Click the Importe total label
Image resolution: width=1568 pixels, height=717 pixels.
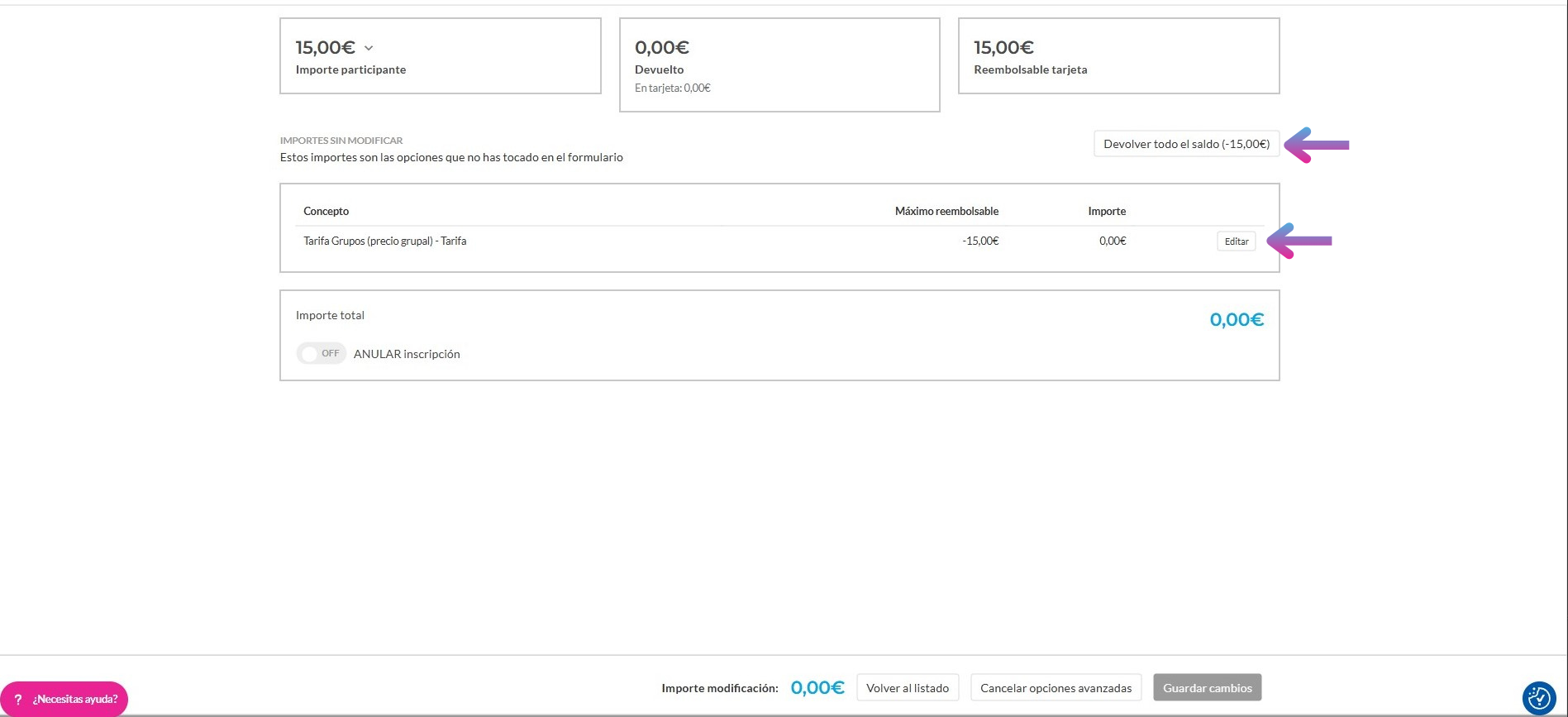pos(330,315)
